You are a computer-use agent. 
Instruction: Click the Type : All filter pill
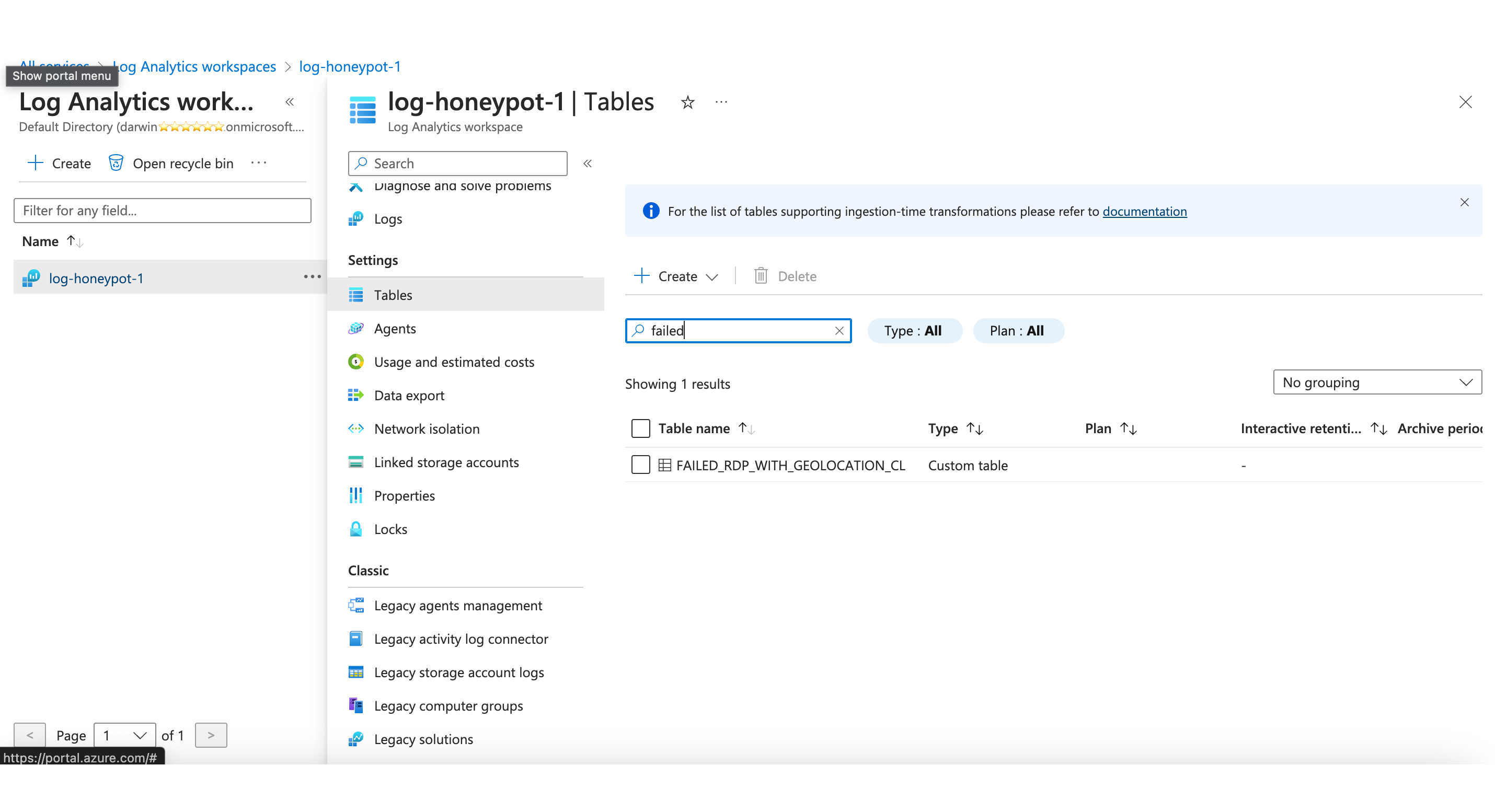[x=914, y=331]
